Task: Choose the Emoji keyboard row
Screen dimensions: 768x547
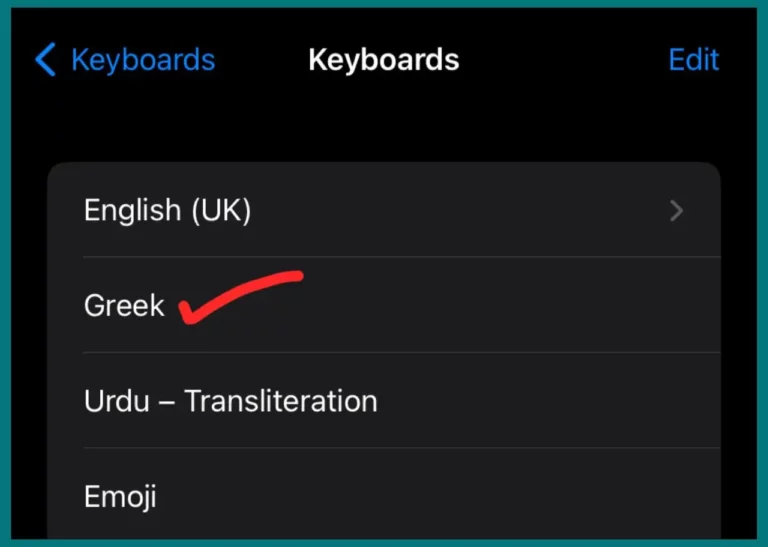Action: coord(384,494)
